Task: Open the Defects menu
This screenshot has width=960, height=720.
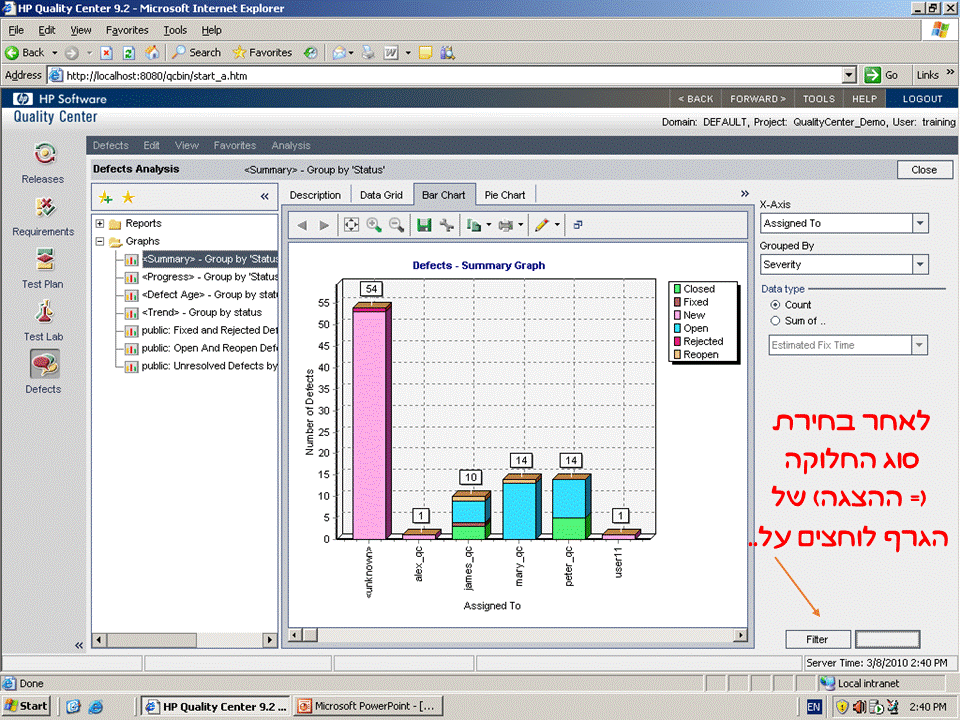Action: tap(111, 146)
